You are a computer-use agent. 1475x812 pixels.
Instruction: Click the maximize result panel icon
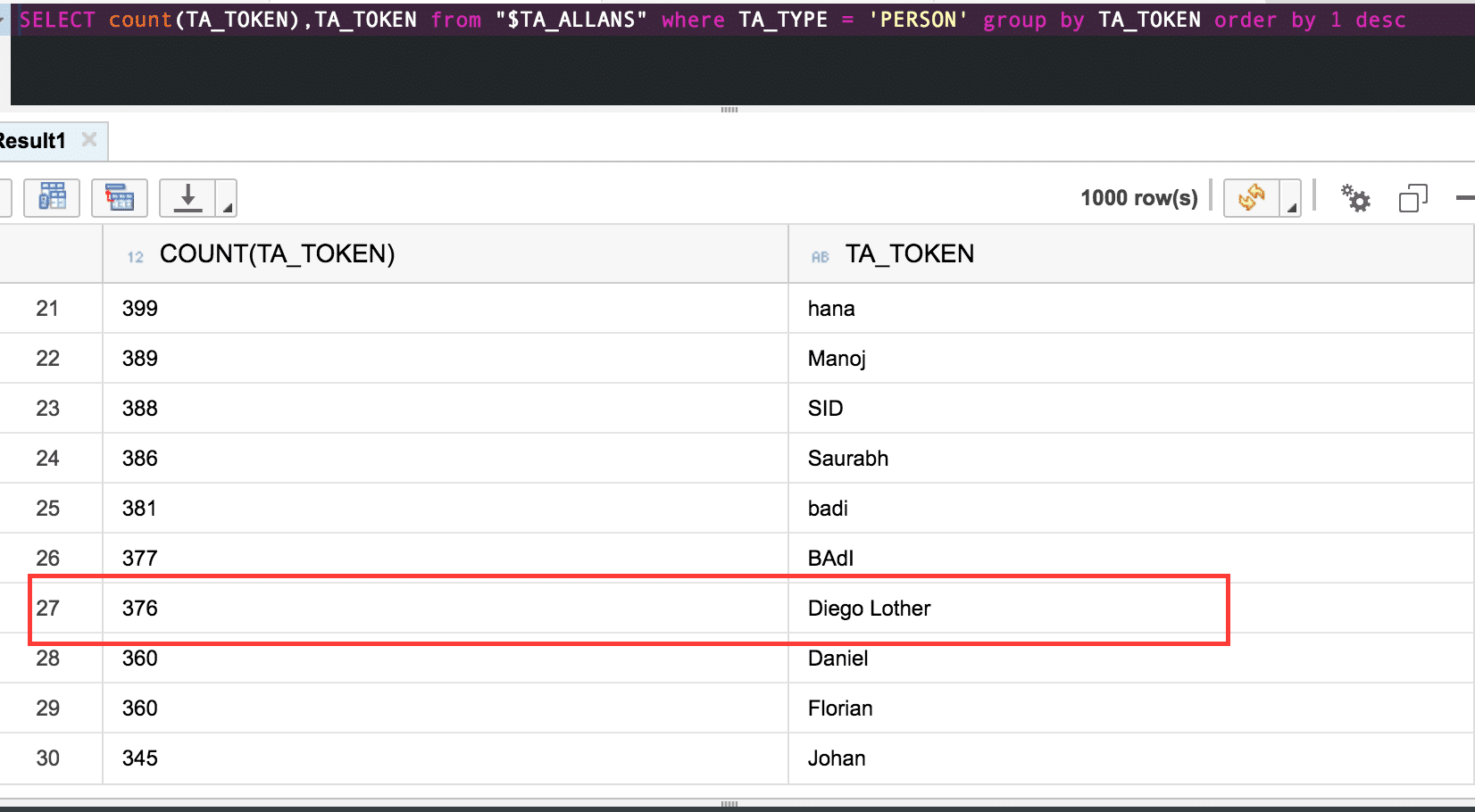[x=1412, y=197]
